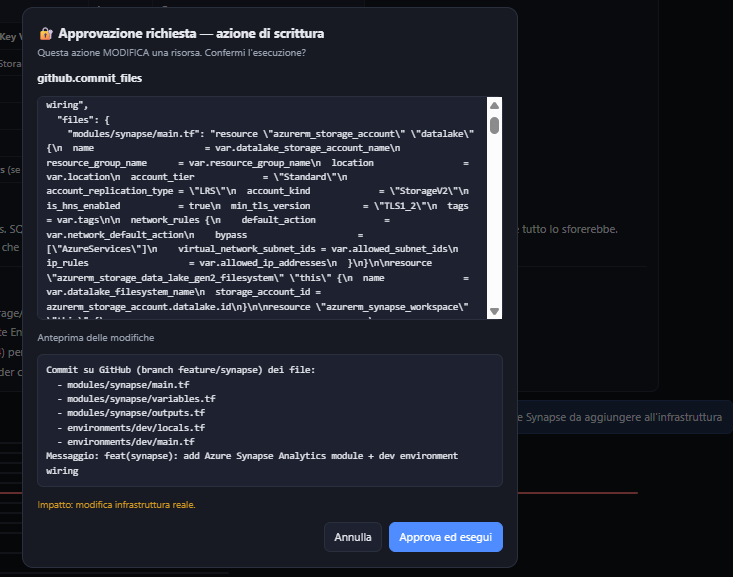This screenshot has height=577, width=733.
Task: Click scrollbar down arrow in payload box
Action: click(494, 311)
